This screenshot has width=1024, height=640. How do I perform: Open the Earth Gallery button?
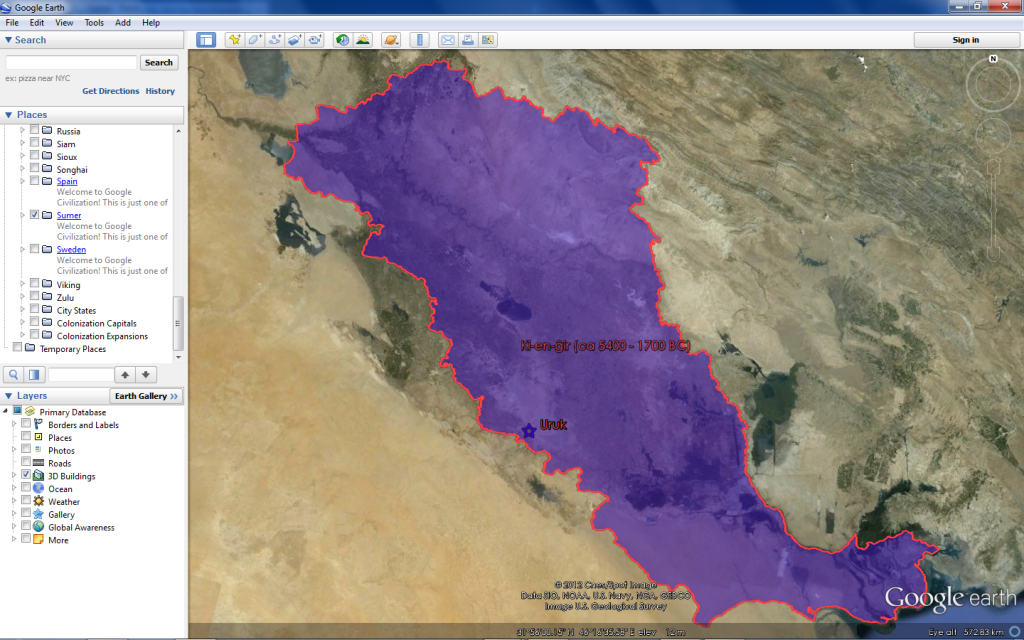point(146,396)
